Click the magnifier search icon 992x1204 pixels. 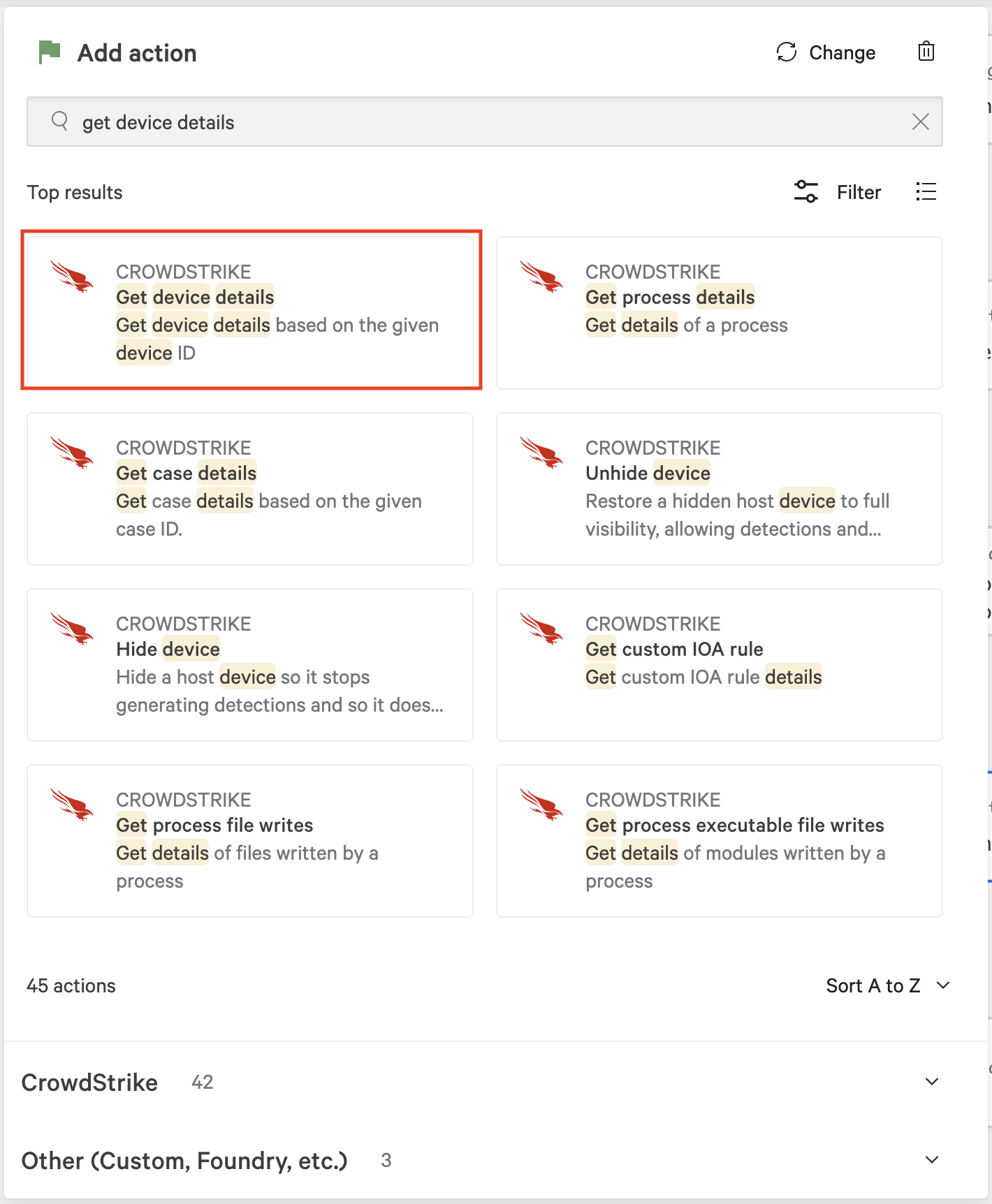pyautogui.click(x=60, y=122)
